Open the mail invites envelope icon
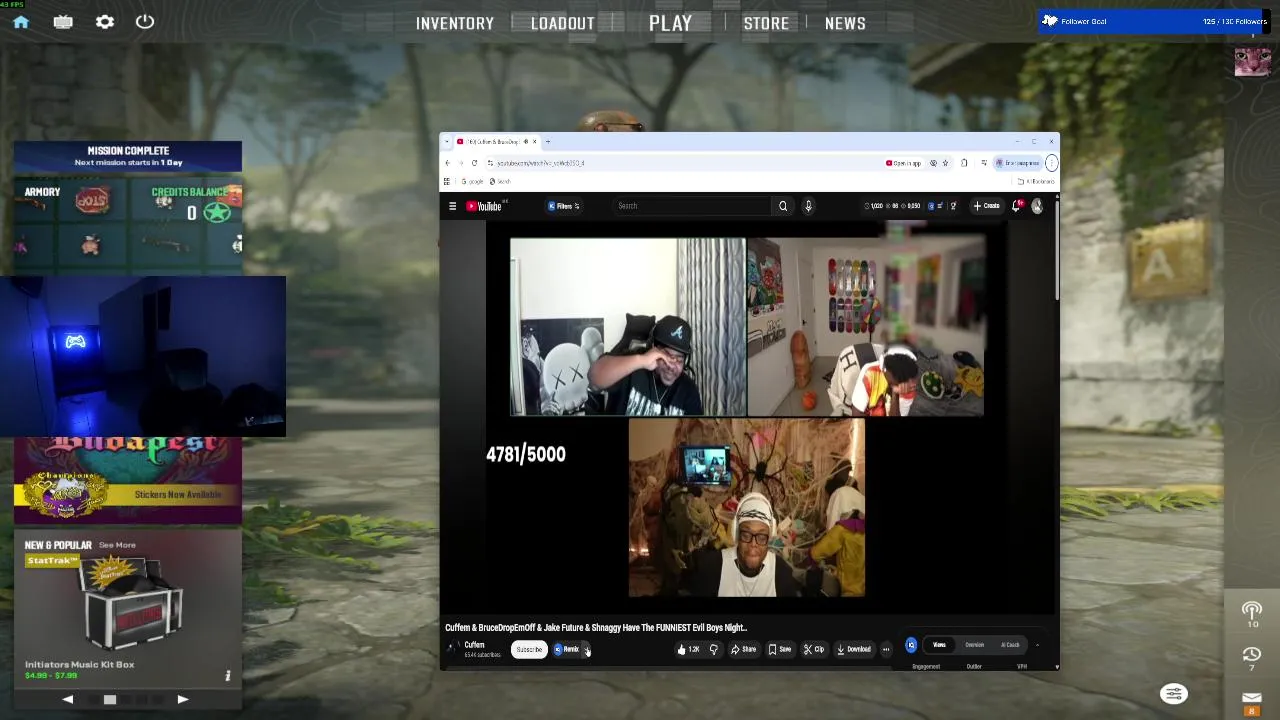This screenshot has width=1280, height=720. pyautogui.click(x=1252, y=700)
